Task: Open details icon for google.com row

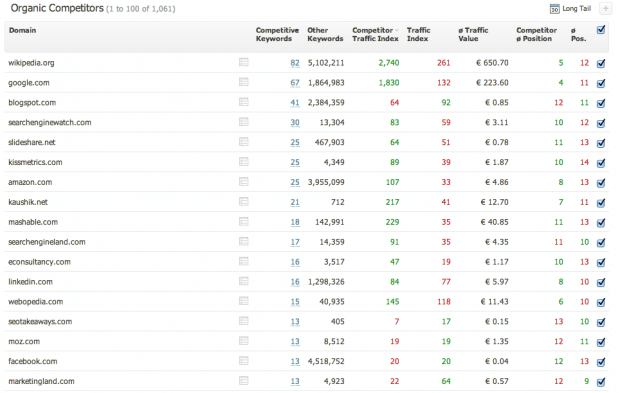Action: tap(244, 82)
